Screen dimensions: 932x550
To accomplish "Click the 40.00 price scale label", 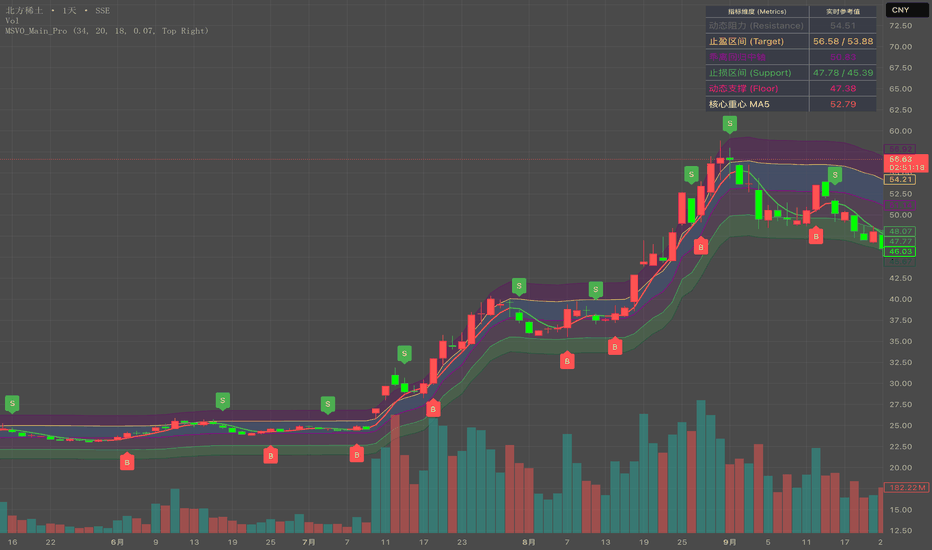I will coord(900,299).
